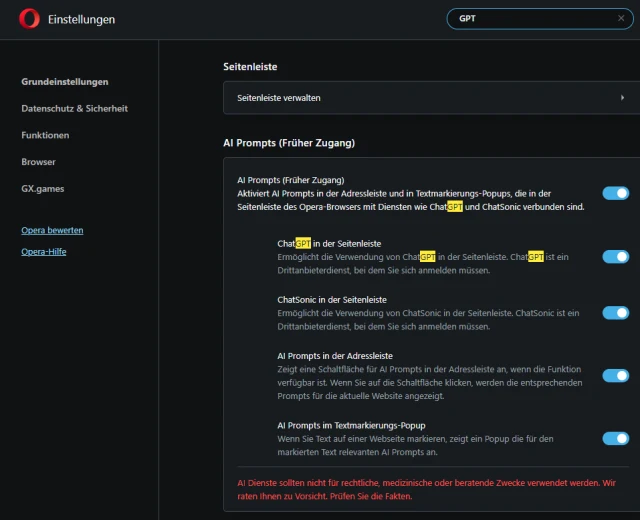The image size is (640, 520).
Task: Toggle ChatGPT in der Seitenleiste off
Action: pos(615,257)
